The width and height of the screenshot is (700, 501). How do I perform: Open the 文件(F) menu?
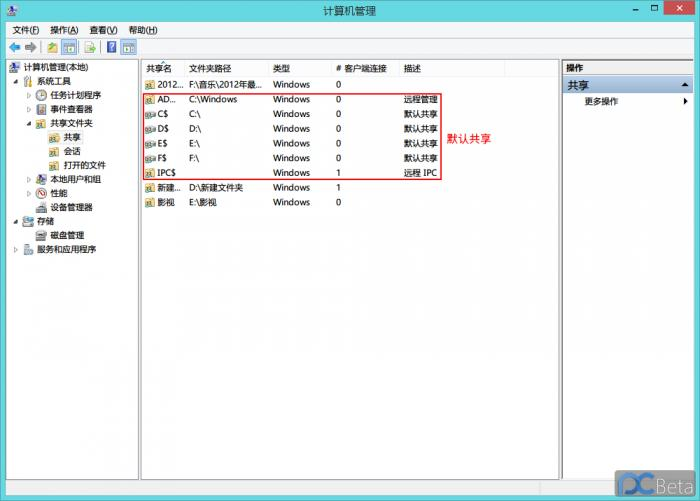click(x=26, y=30)
